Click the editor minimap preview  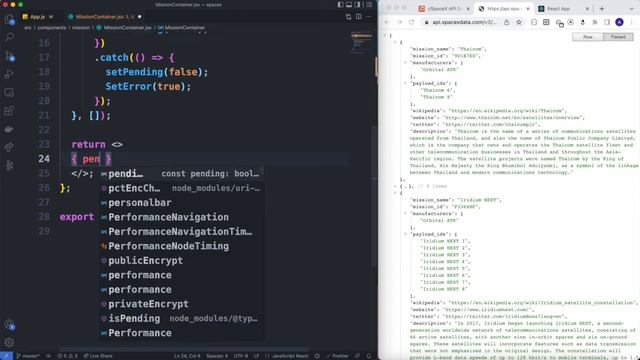[361, 42]
